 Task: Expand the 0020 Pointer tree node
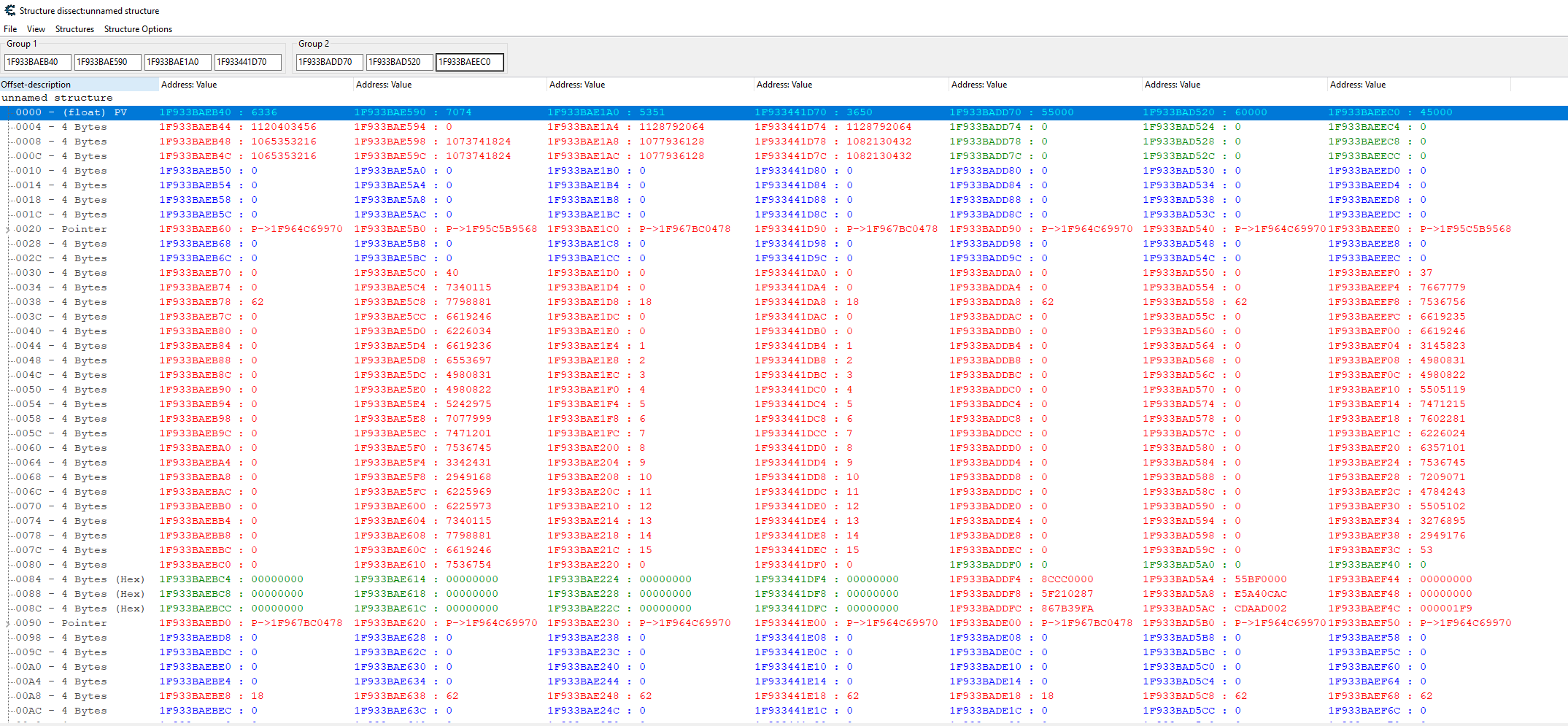click(8, 229)
